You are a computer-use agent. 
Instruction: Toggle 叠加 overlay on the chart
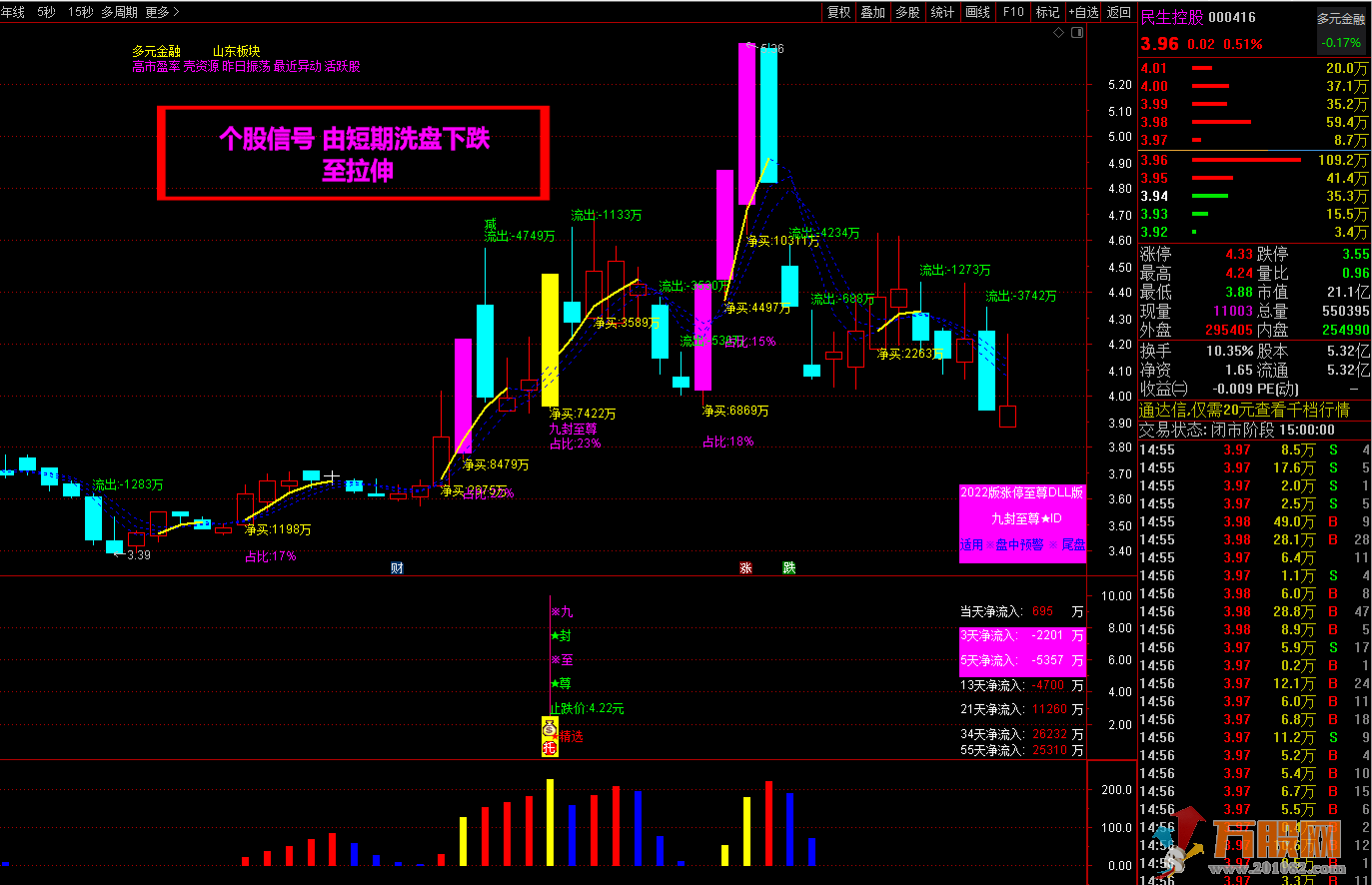click(873, 12)
